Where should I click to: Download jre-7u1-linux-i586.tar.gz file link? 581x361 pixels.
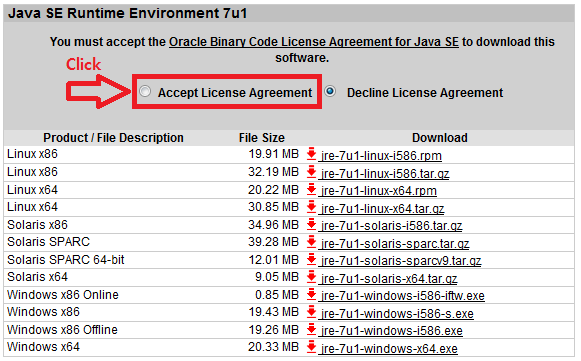385,173
